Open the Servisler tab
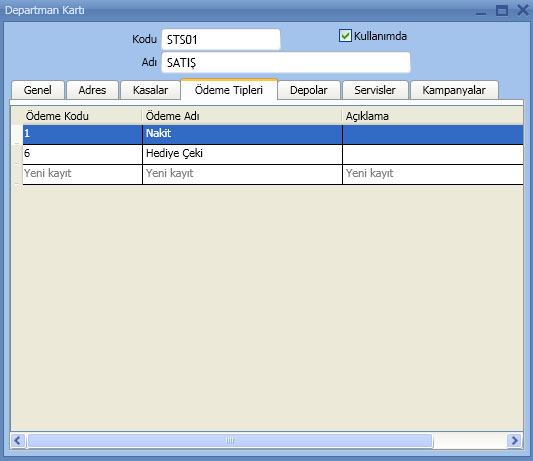This screenshot has height=461, width=533. click(375, 90)
